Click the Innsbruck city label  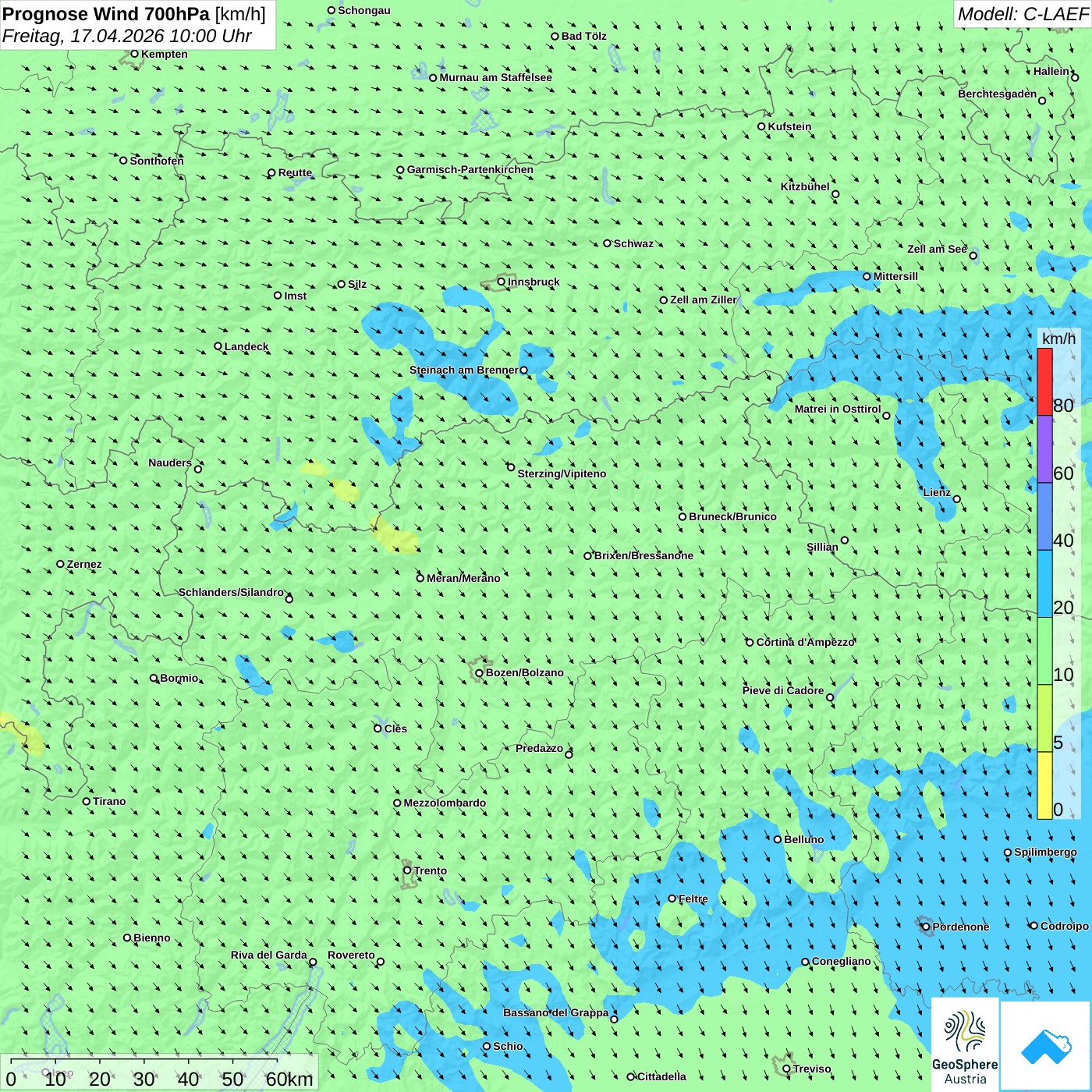[x=534, y=282]
